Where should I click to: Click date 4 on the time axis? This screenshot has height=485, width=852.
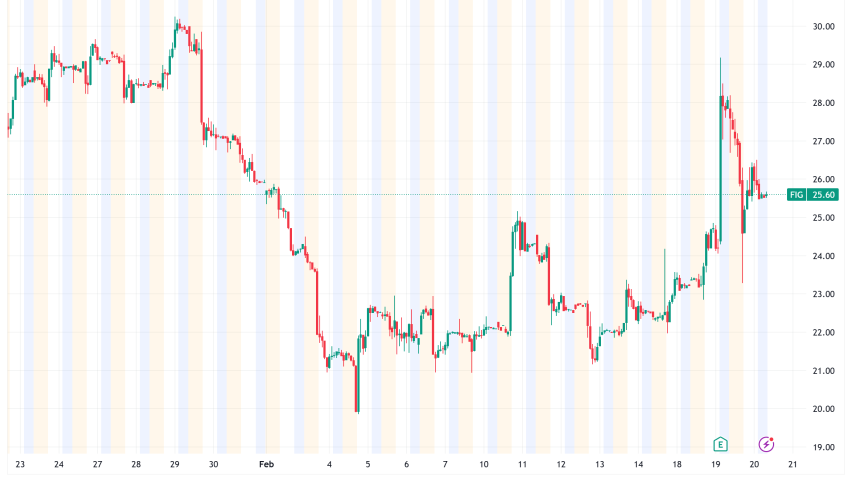tap(329, 465)
